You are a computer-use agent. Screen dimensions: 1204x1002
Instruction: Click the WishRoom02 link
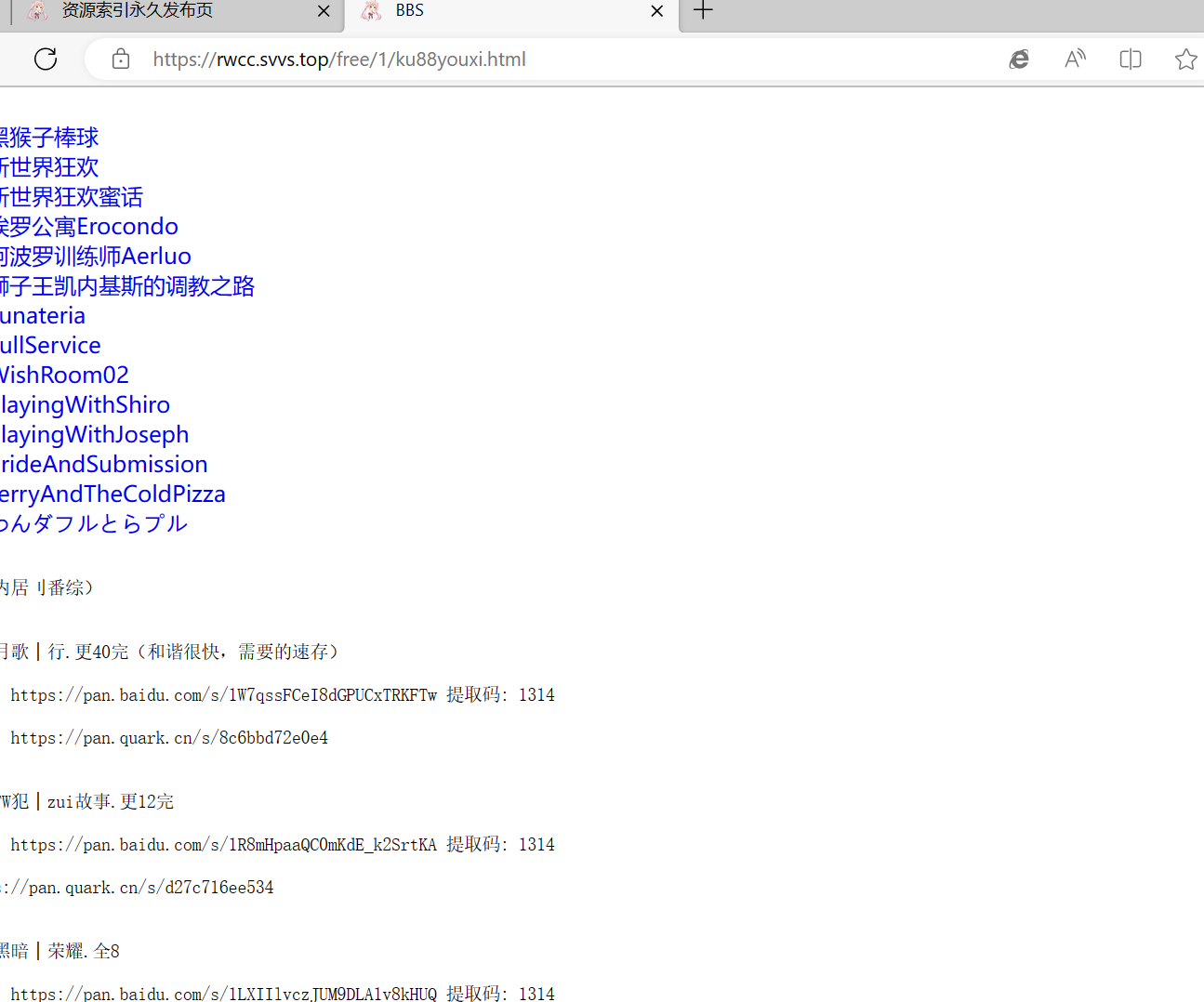(x=65, y=376)
